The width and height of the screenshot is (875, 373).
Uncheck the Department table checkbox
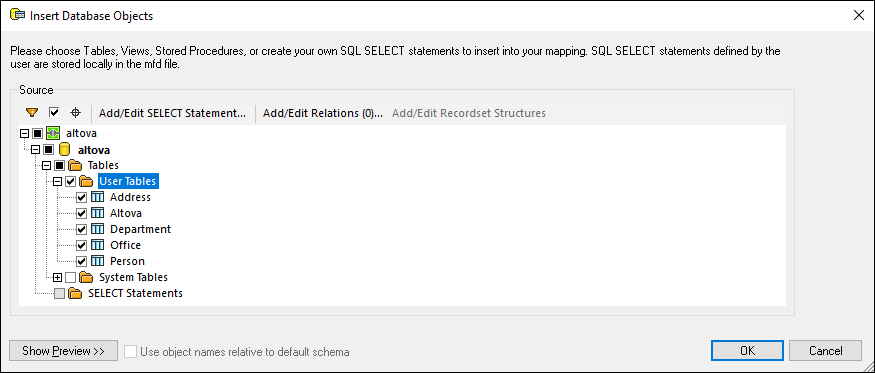click(x=81, y=229)
